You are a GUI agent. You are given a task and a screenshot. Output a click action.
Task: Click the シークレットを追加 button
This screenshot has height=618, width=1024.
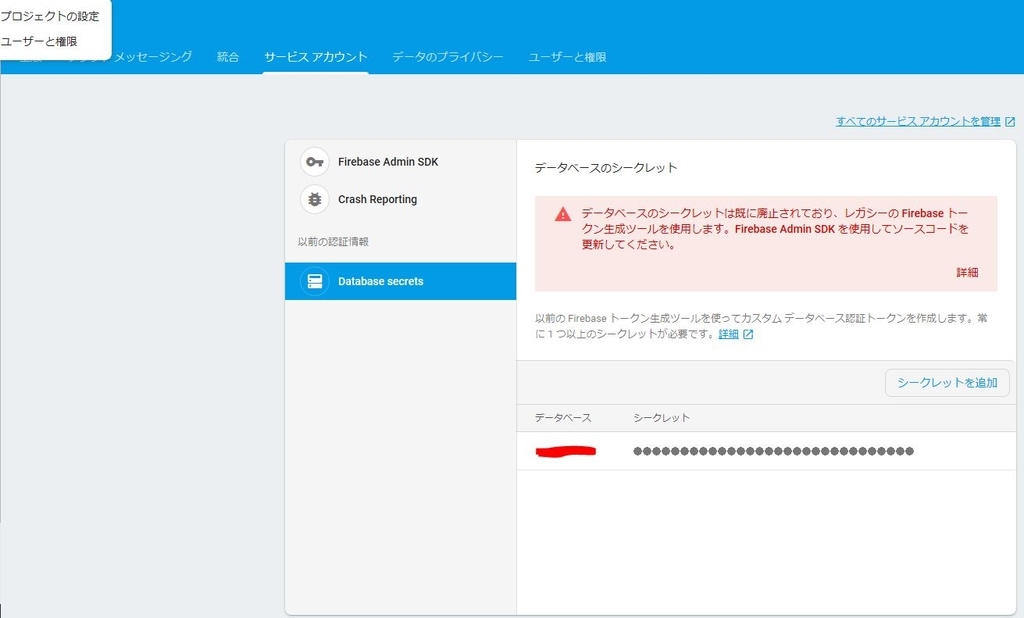pyautogui.click(x=947, y=383)
